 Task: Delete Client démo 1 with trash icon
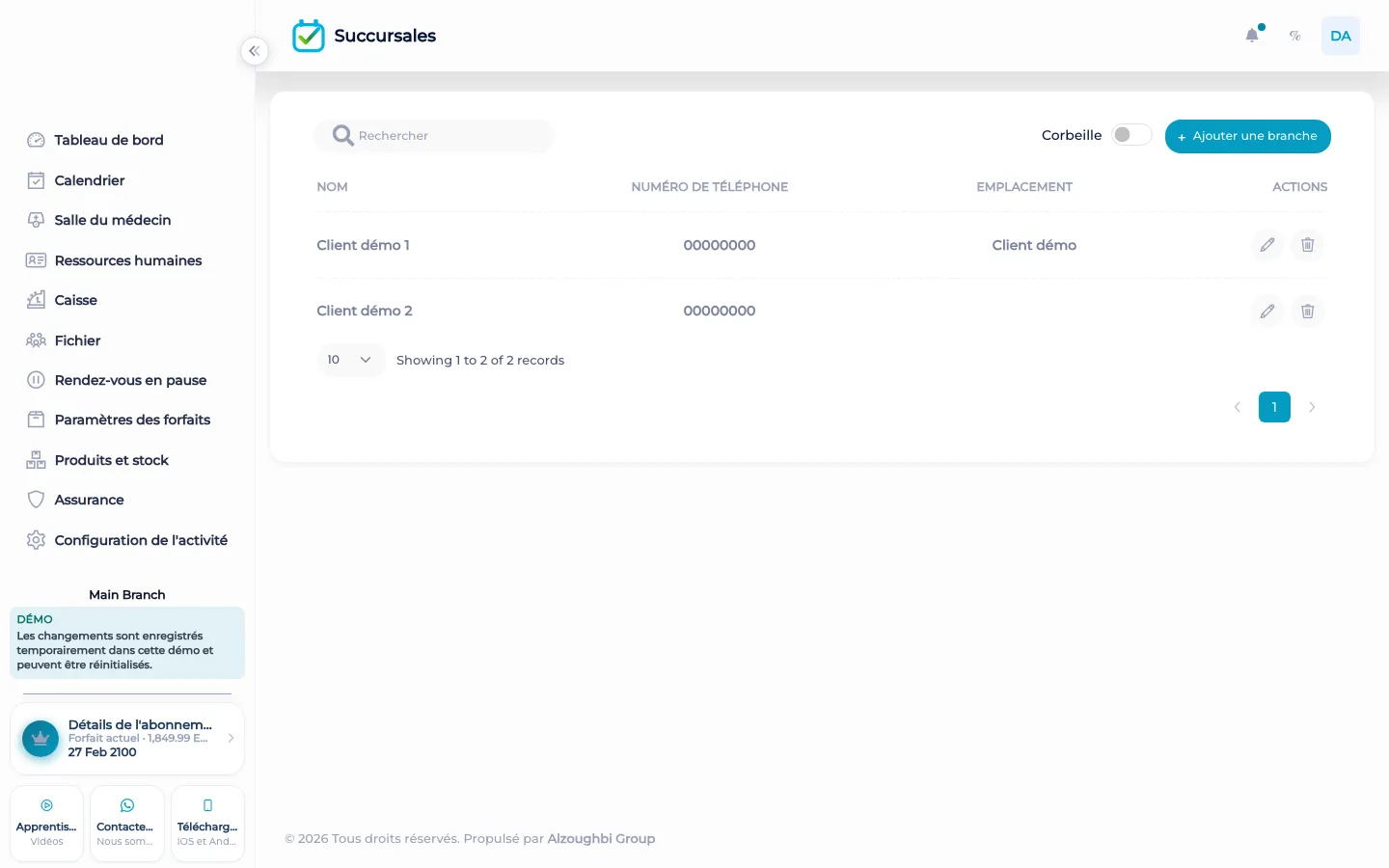point(1308,245)
